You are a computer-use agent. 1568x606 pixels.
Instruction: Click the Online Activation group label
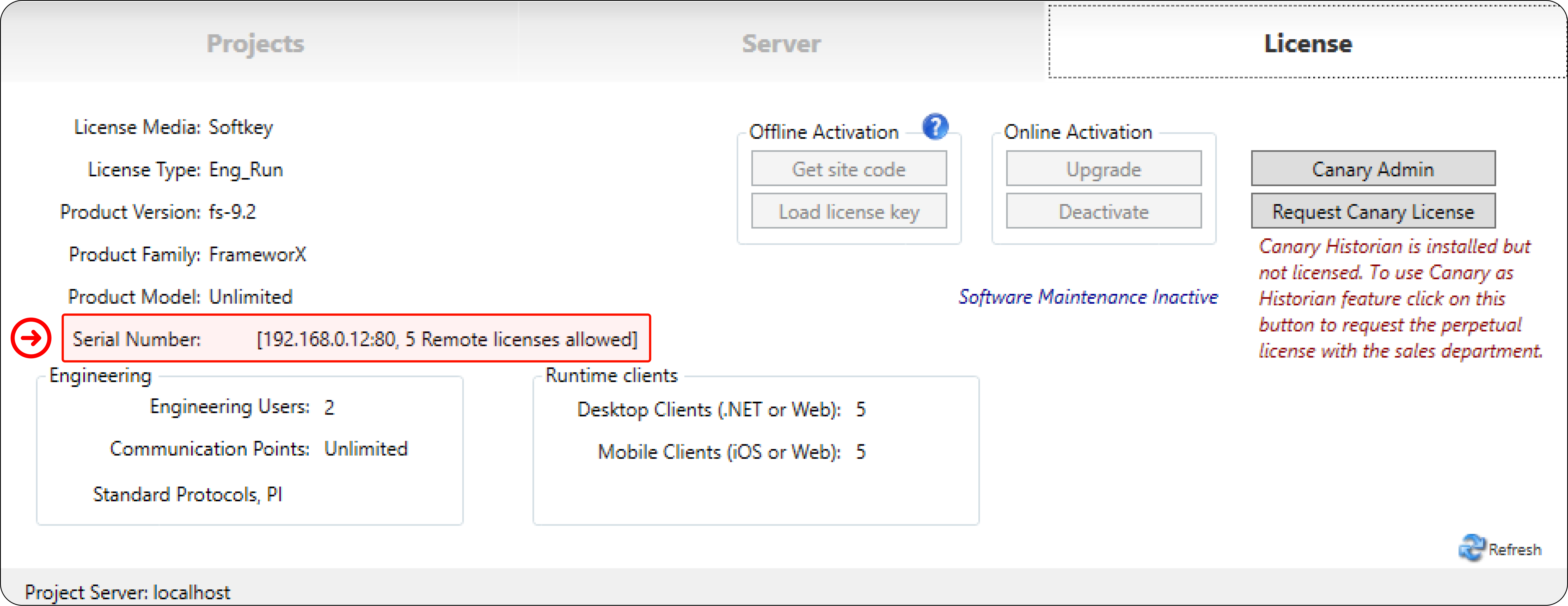(x=1077, y=132)
